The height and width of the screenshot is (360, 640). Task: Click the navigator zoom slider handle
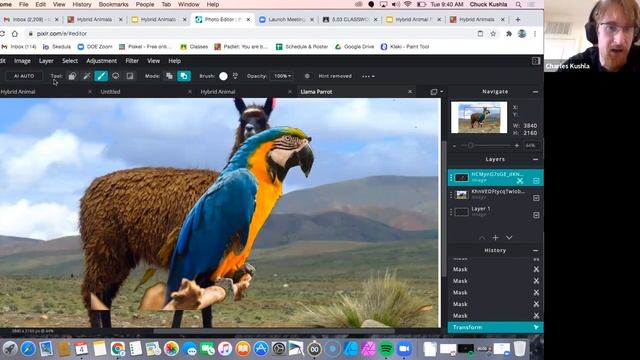click(471, 146)
